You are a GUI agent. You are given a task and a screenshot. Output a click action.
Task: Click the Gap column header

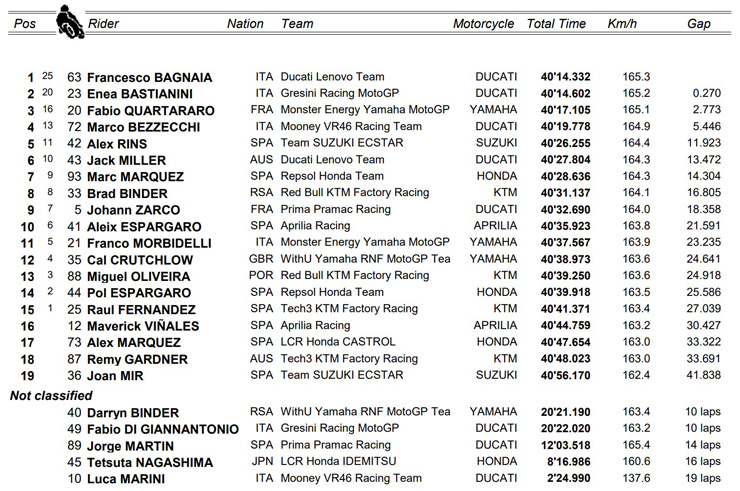[699, 24]
